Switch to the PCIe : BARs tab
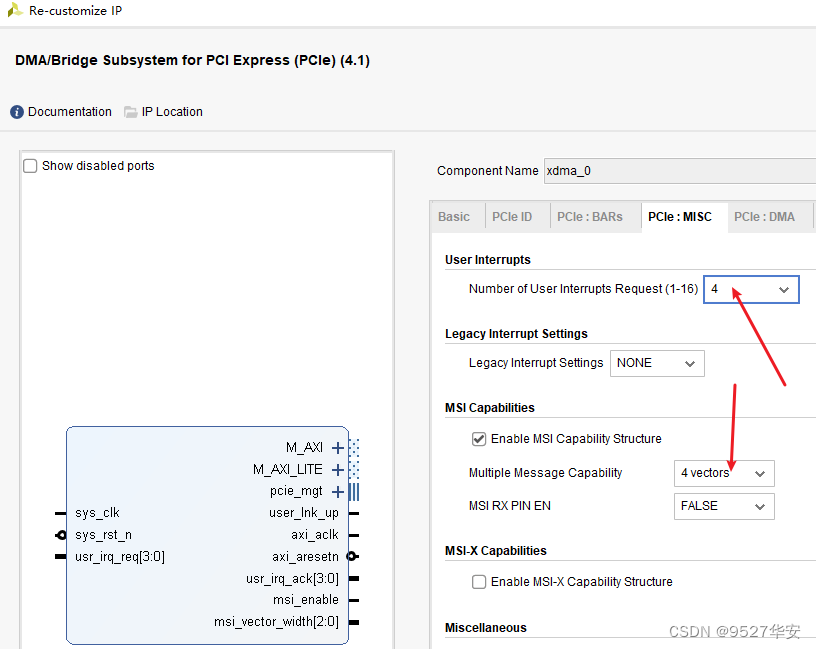The width and height of the screenshot is (816, 649). tap(590, 217)
